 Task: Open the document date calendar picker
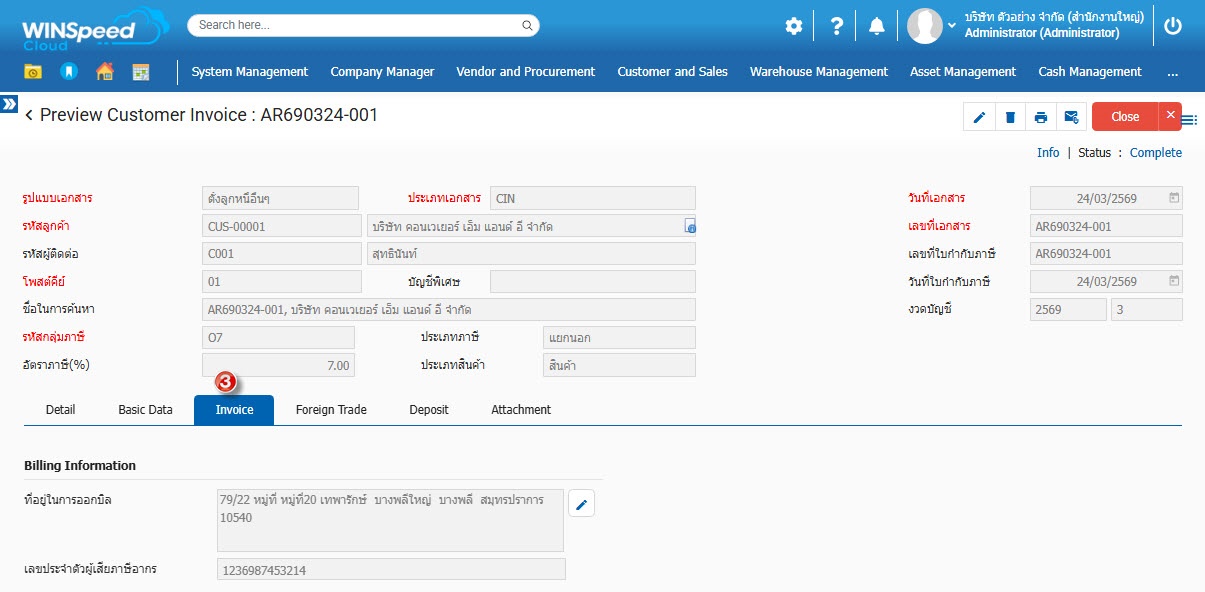[1174, 198]
